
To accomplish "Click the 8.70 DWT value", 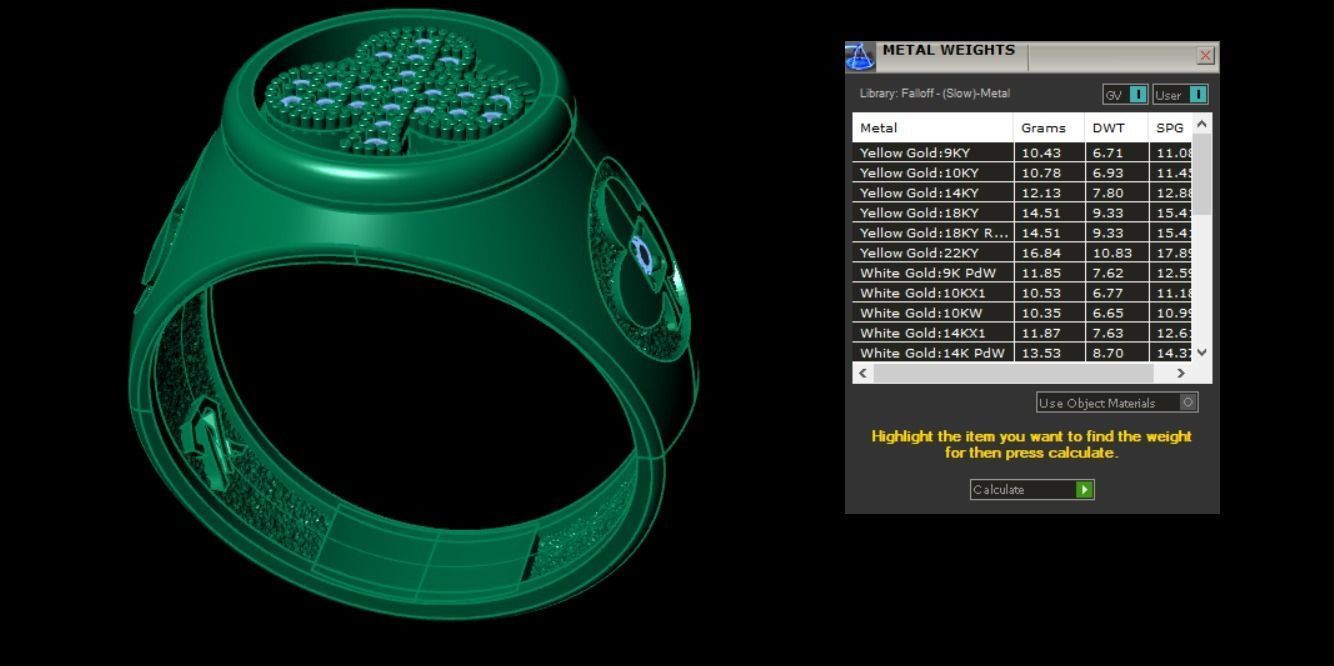I will click(x=1108, y=353).
